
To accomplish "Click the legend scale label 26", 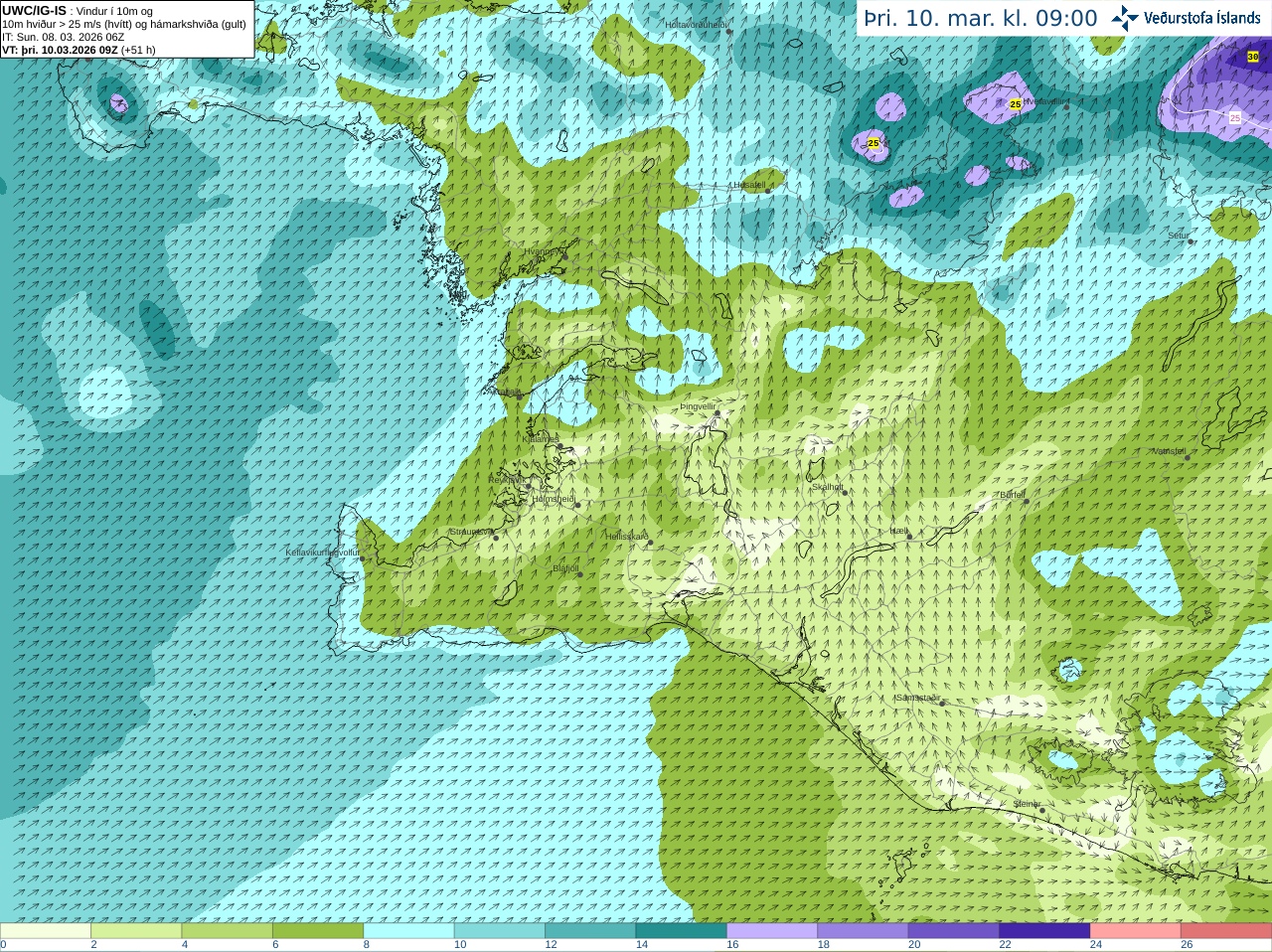I will (x=1187, y=945).
